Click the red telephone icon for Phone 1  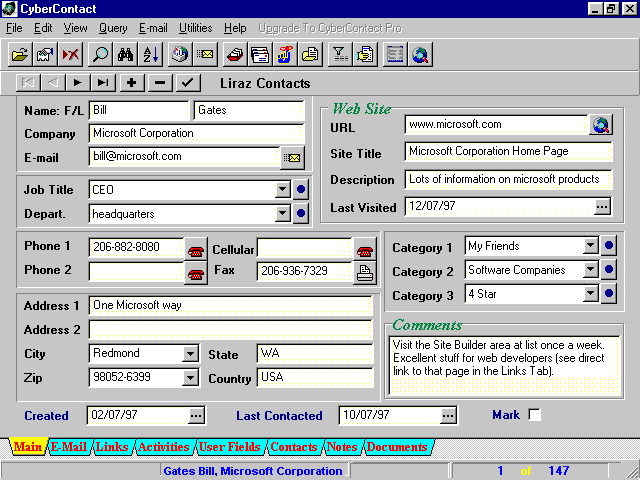pos(196,248)
